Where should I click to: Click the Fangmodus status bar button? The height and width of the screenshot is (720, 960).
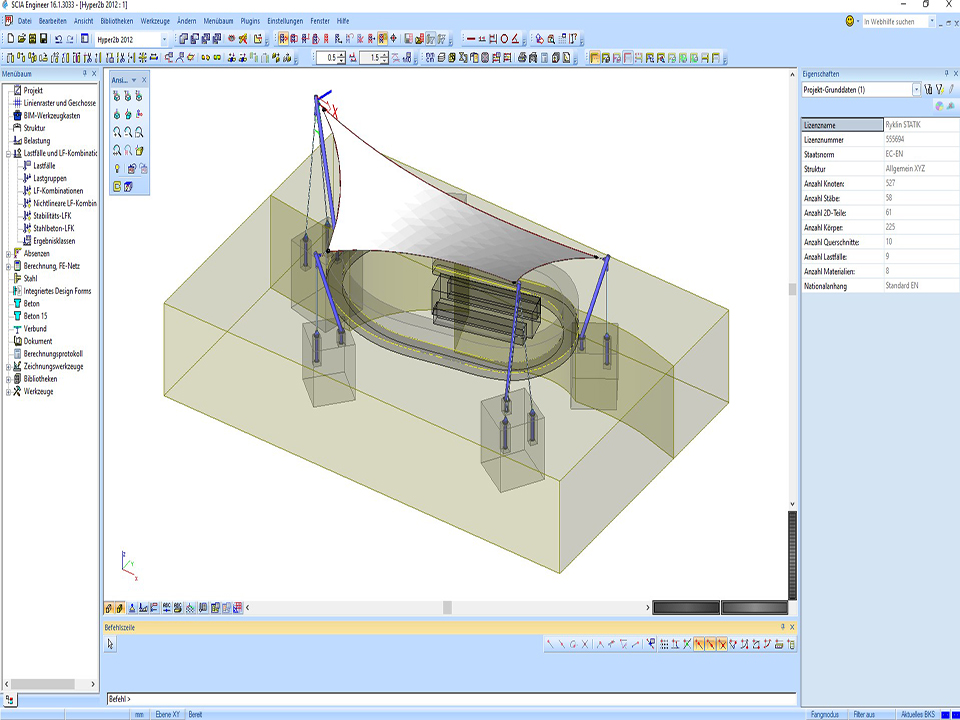tap(826, 714)
